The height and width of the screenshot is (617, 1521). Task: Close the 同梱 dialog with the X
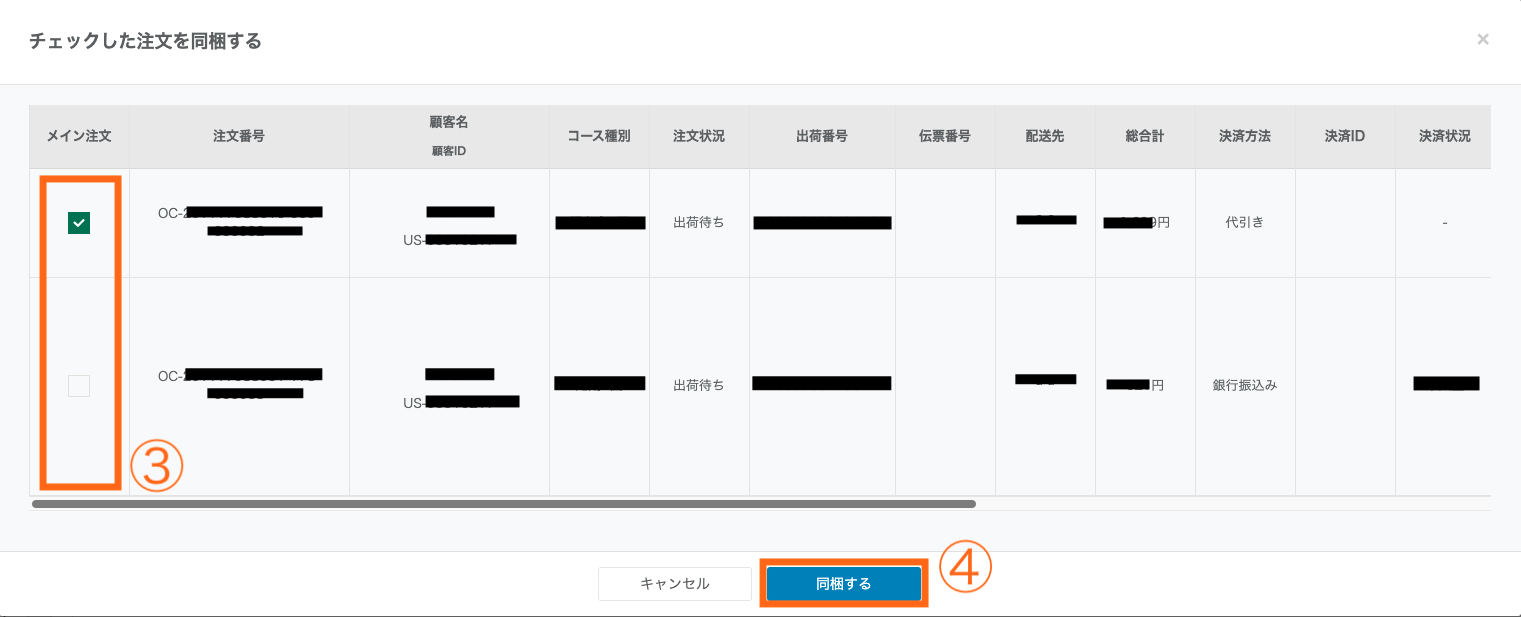1483,40
